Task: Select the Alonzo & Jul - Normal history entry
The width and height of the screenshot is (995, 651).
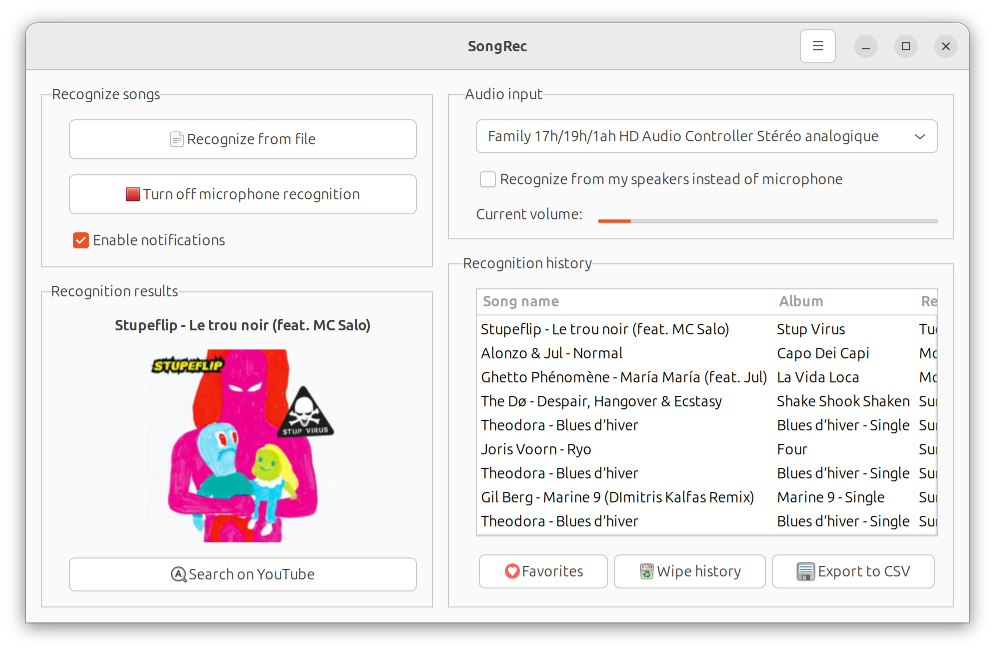Action: (552, 353)
